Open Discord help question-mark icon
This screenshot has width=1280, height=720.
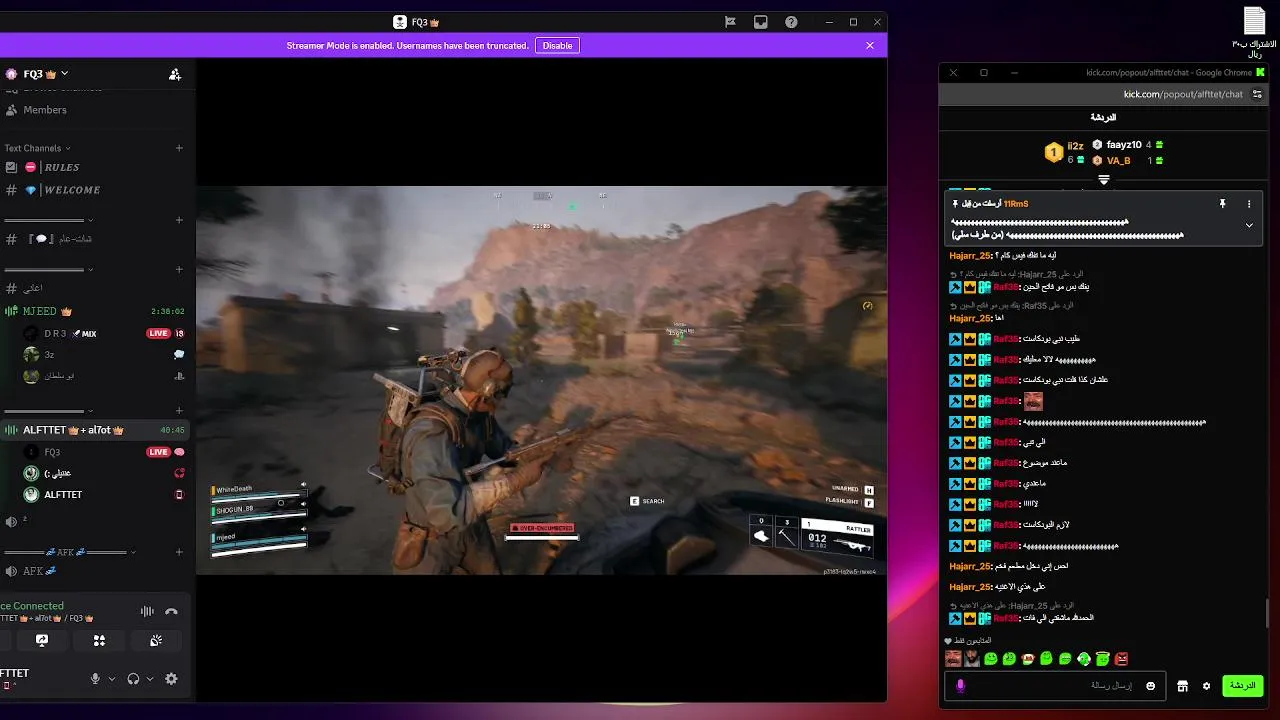coord(791,22)
